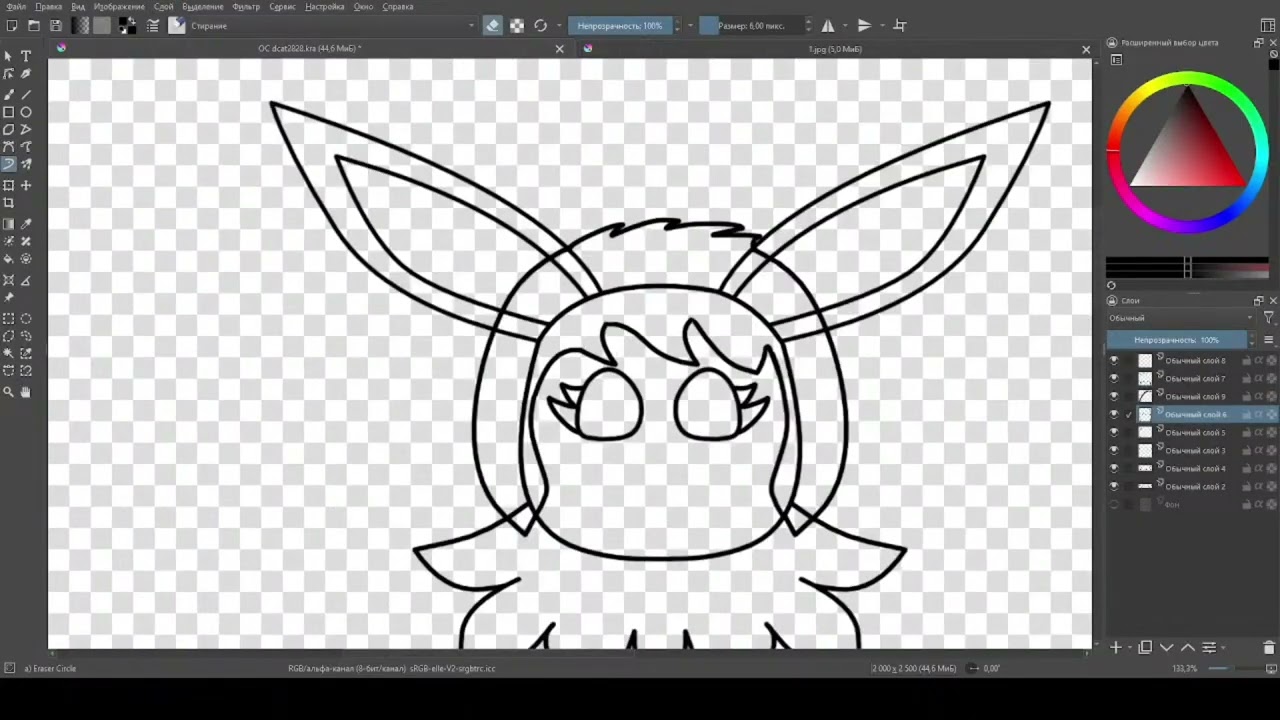This screenshot has height=720, width=1280.
Task: Expand horizontal mirror options arrow
Action: [845, 26]
